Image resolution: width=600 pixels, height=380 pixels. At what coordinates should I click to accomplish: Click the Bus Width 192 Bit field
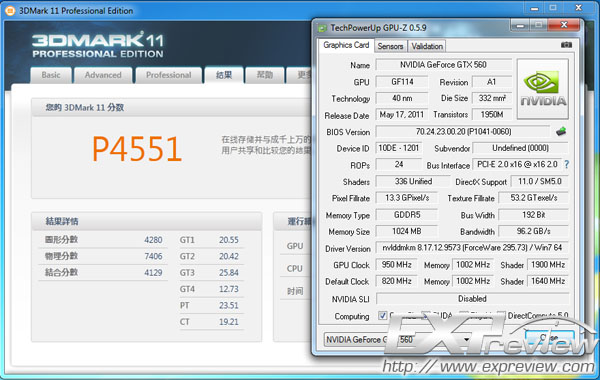click(x=534, y=215)
